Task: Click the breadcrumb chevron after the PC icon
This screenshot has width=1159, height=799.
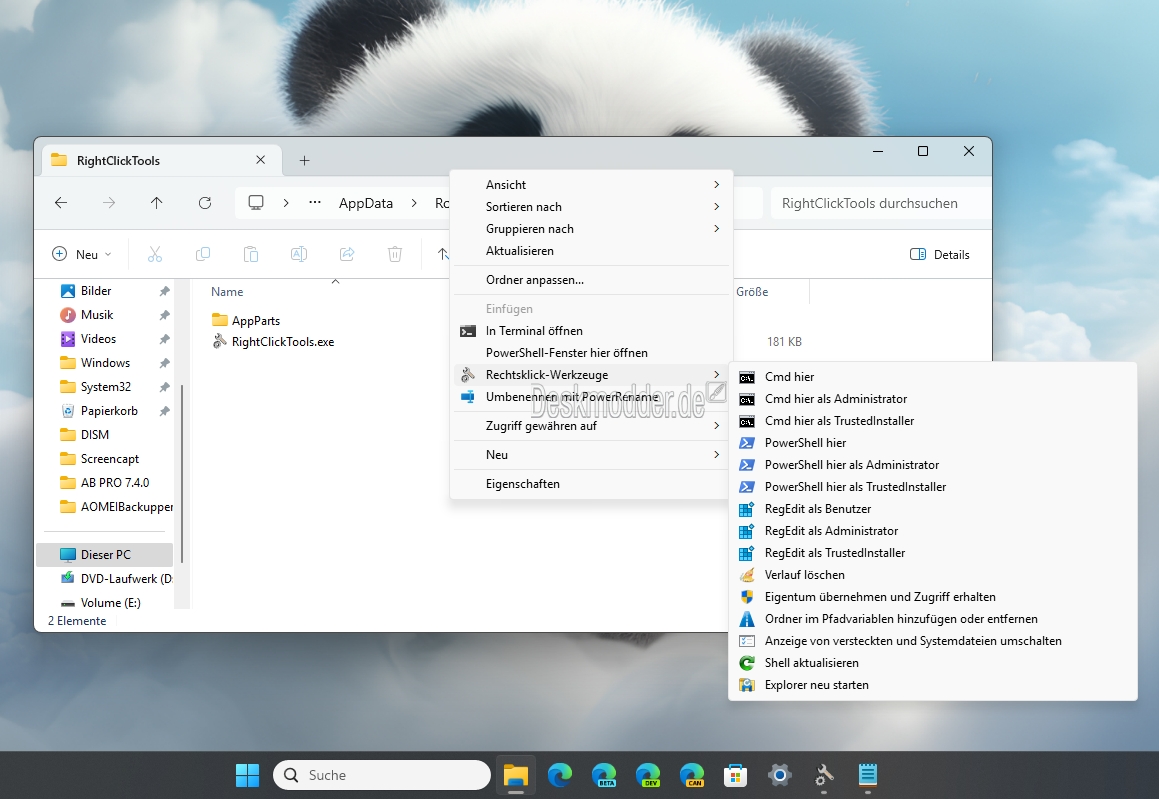Action: point(286,203)
